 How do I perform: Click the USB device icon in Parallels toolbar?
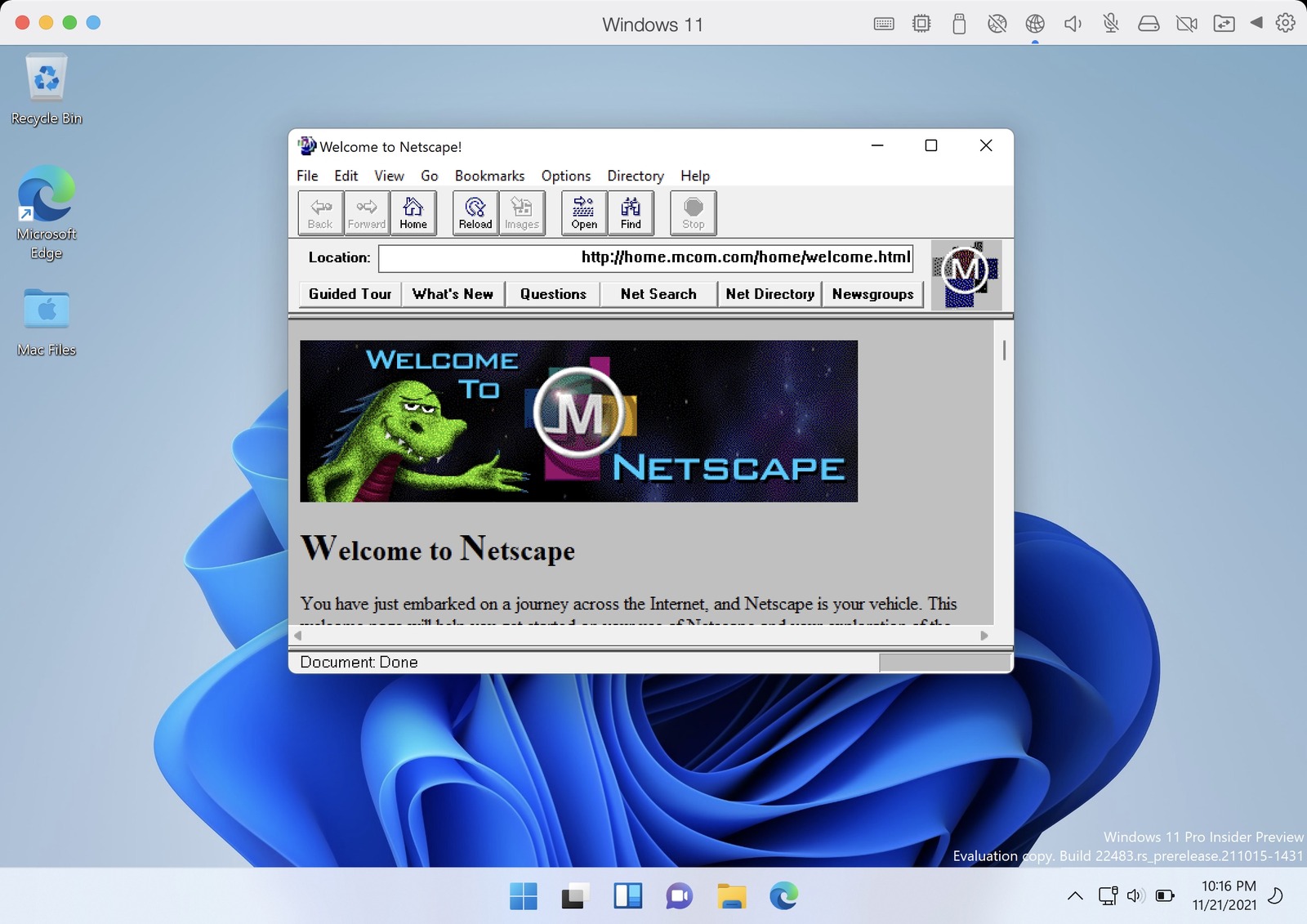pyautogui.click(x=959, y=24)
